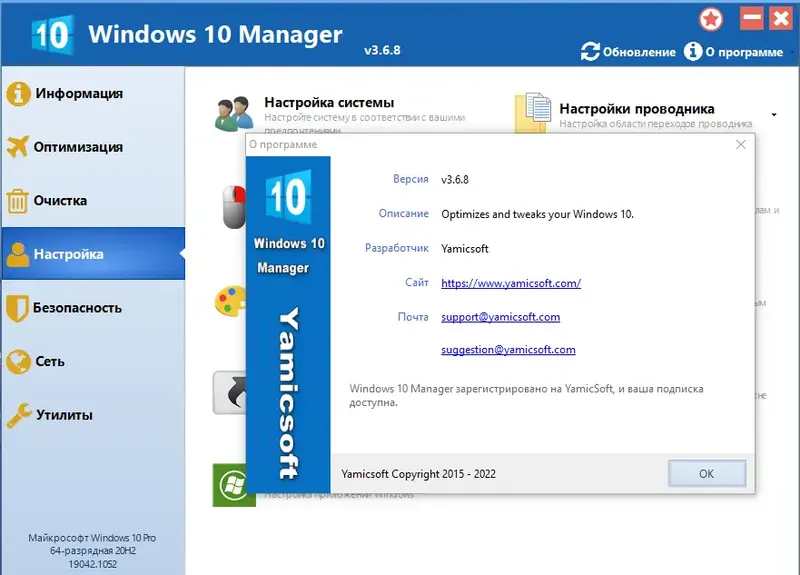
Task: Click the red star badge icon in header
Action: (x=711, y=19)
